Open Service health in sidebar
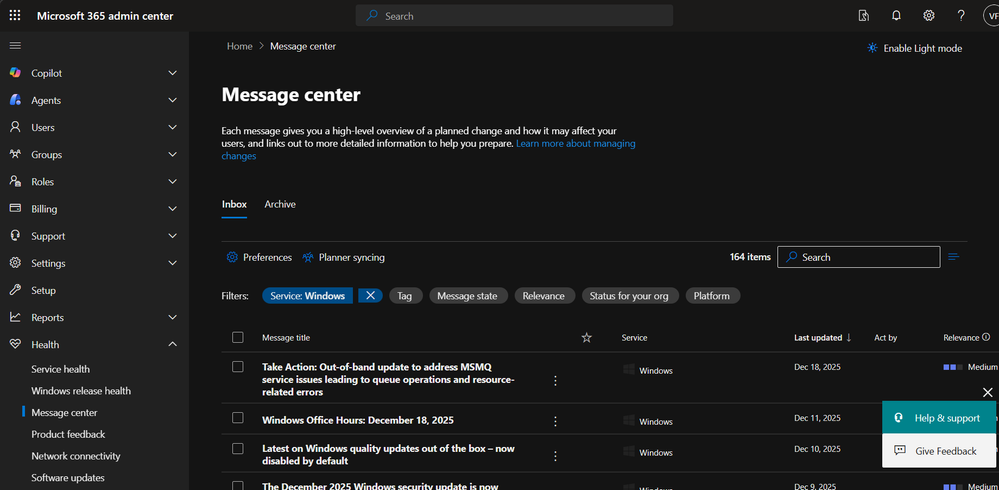The width and height of the screenshot is (999, 490). point(61,369)
